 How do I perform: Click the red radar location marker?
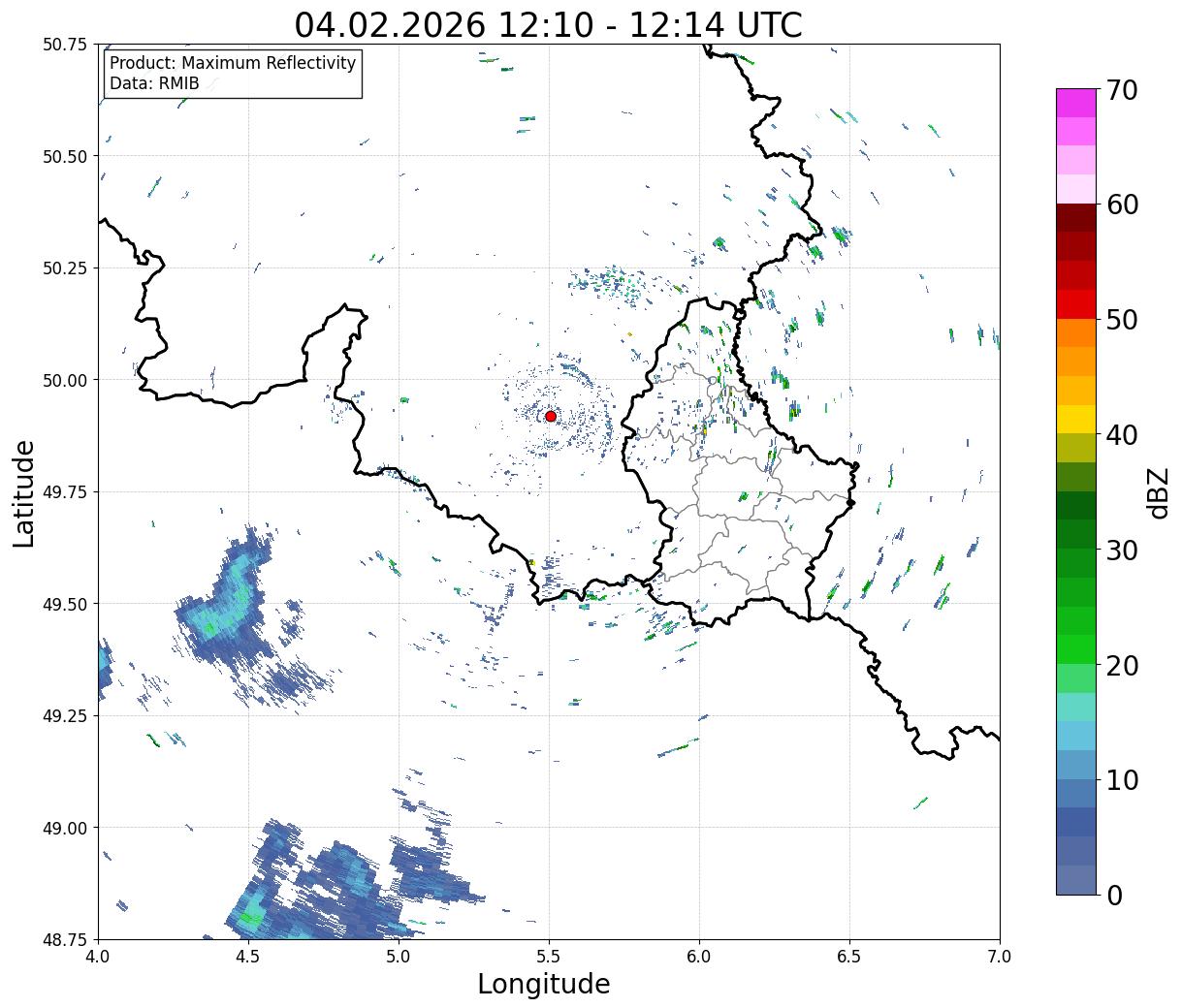[551, 416]
